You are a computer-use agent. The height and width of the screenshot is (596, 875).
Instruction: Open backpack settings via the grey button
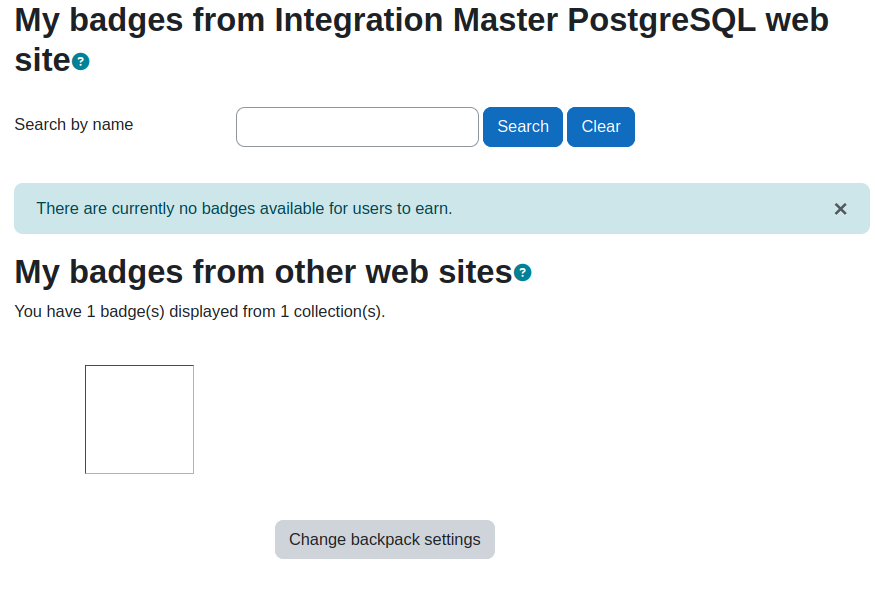tap(385, 540)
